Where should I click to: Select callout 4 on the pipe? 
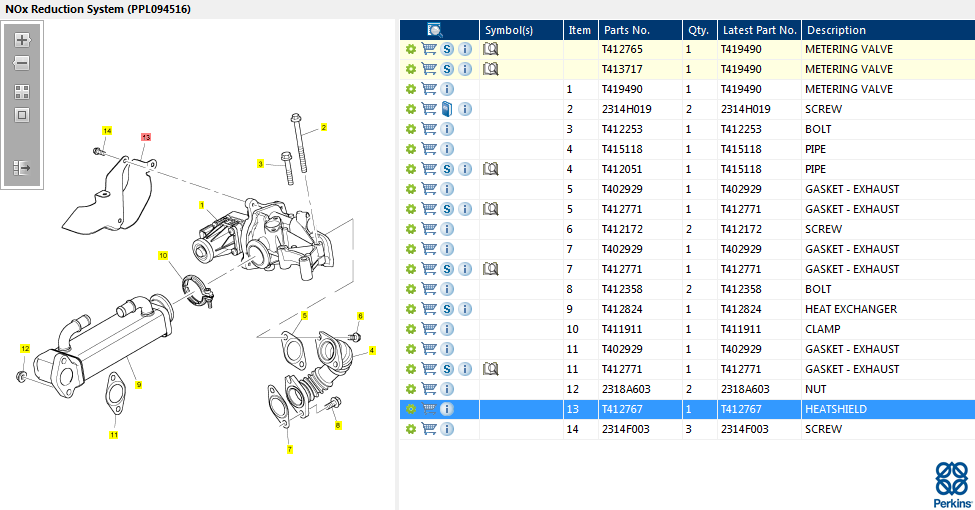coord(372,351)
